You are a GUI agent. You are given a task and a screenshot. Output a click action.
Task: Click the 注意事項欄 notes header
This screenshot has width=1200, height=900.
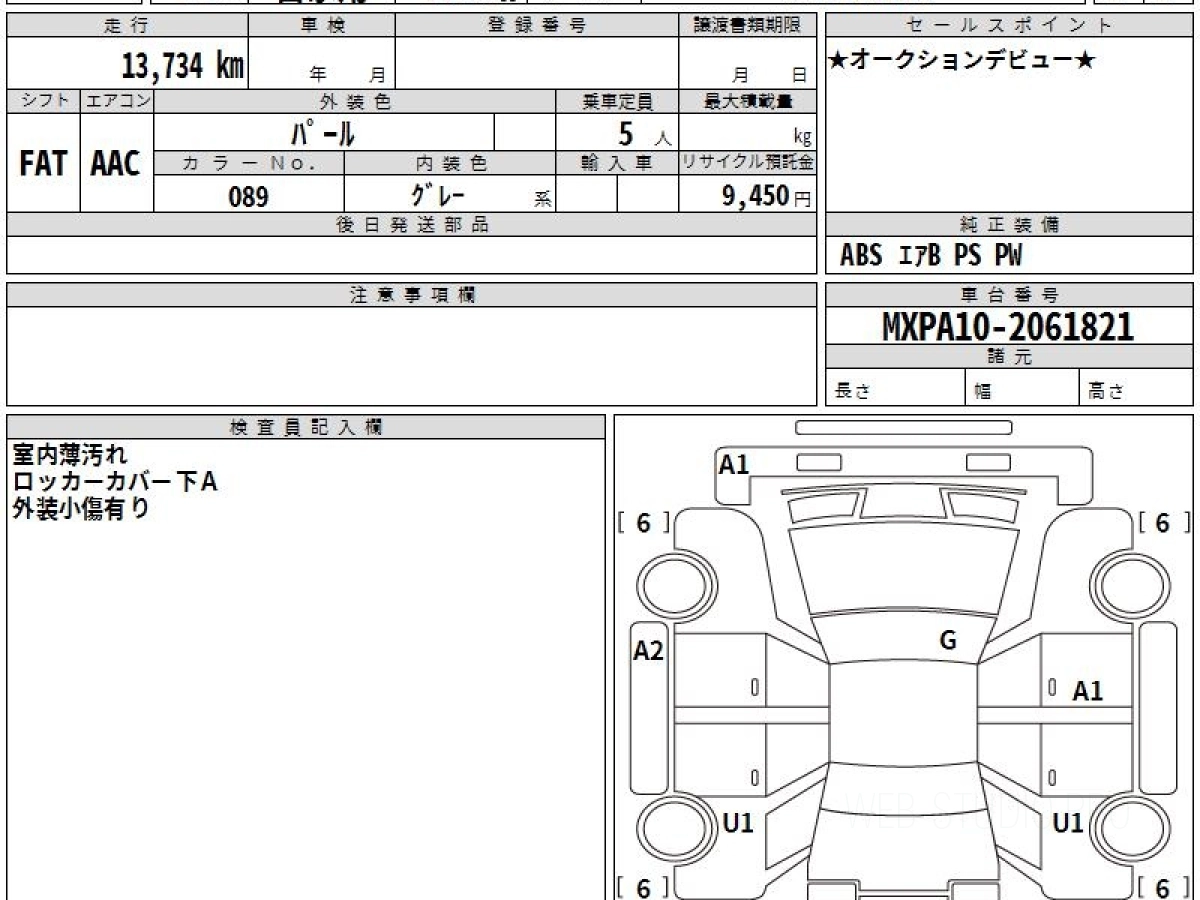pos(412,295)
